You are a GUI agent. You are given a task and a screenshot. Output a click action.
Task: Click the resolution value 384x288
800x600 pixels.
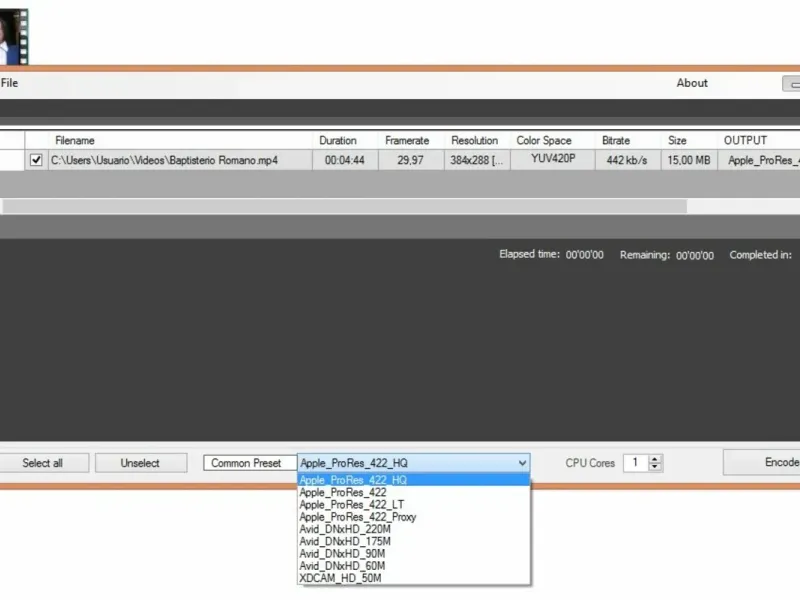click(477, 160)
